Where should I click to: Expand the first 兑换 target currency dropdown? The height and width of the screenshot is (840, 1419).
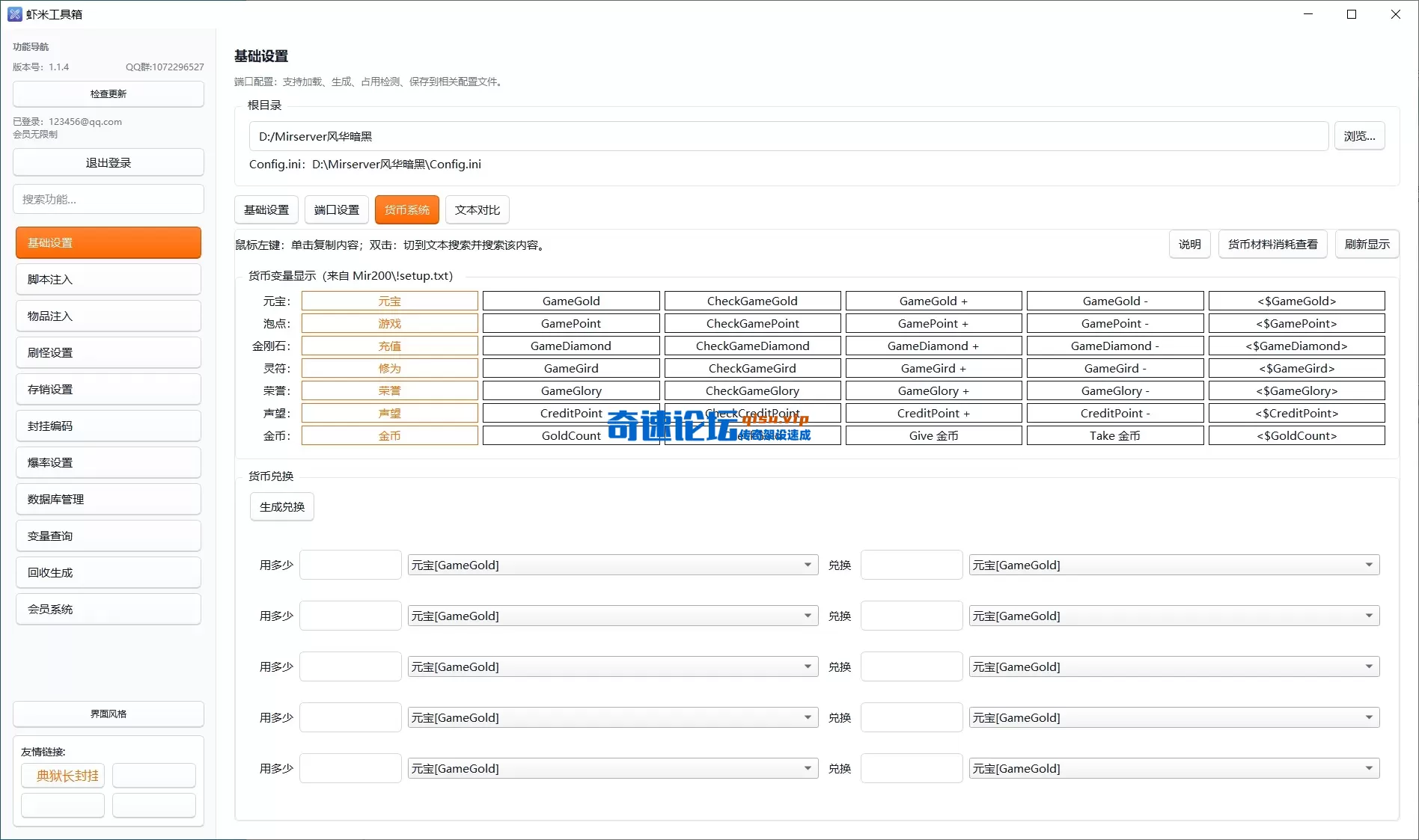pos(1173,565)
